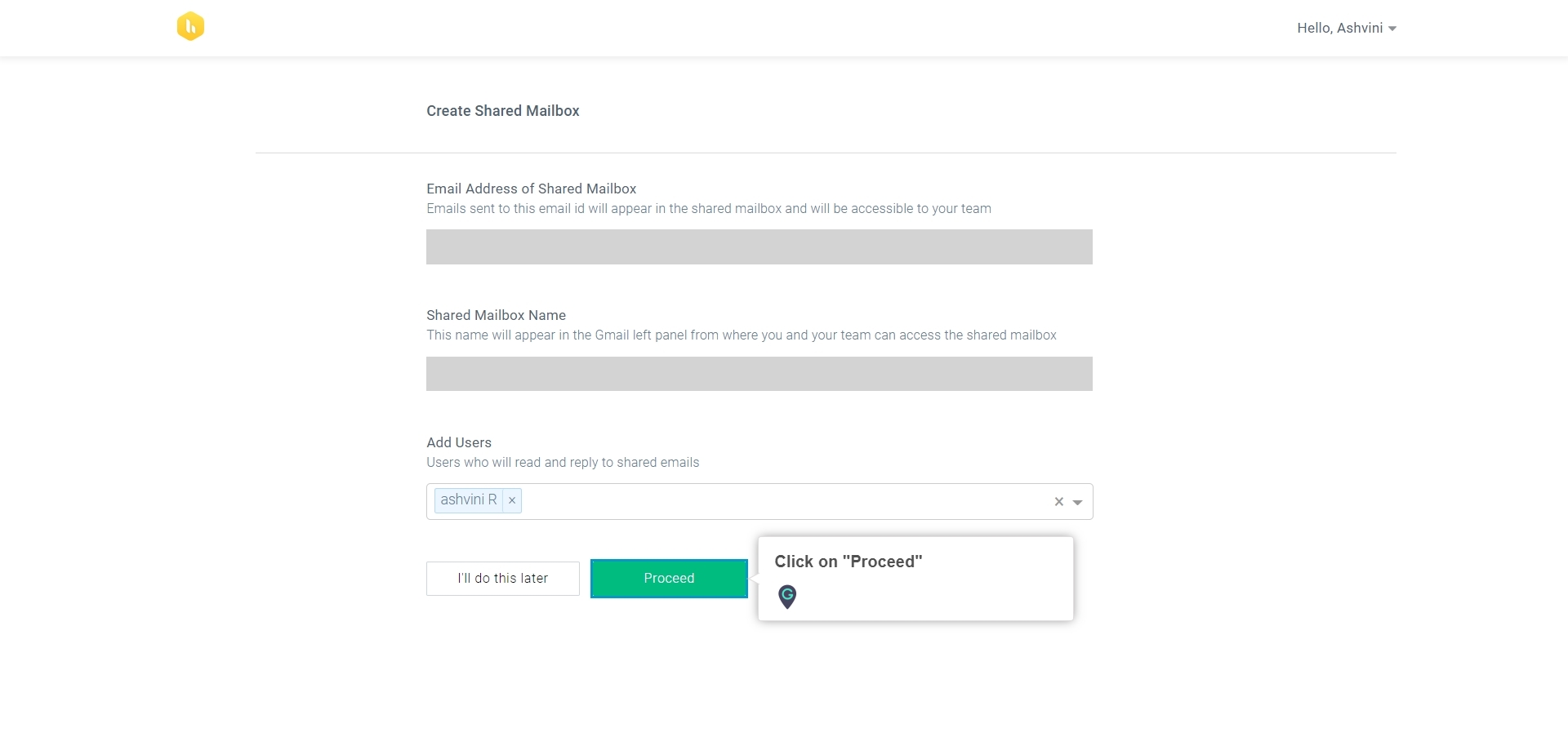Image resolution: width=1568 pixels, height=737 pixels.
Task: Click the Add Users label
Action: pos(459,442)
